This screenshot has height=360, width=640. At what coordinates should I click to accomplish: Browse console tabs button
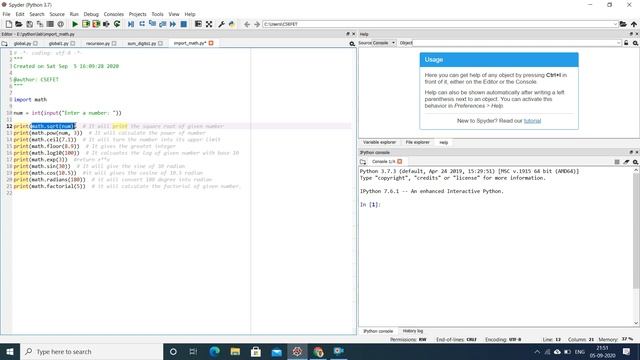click(x=363, y=162)
